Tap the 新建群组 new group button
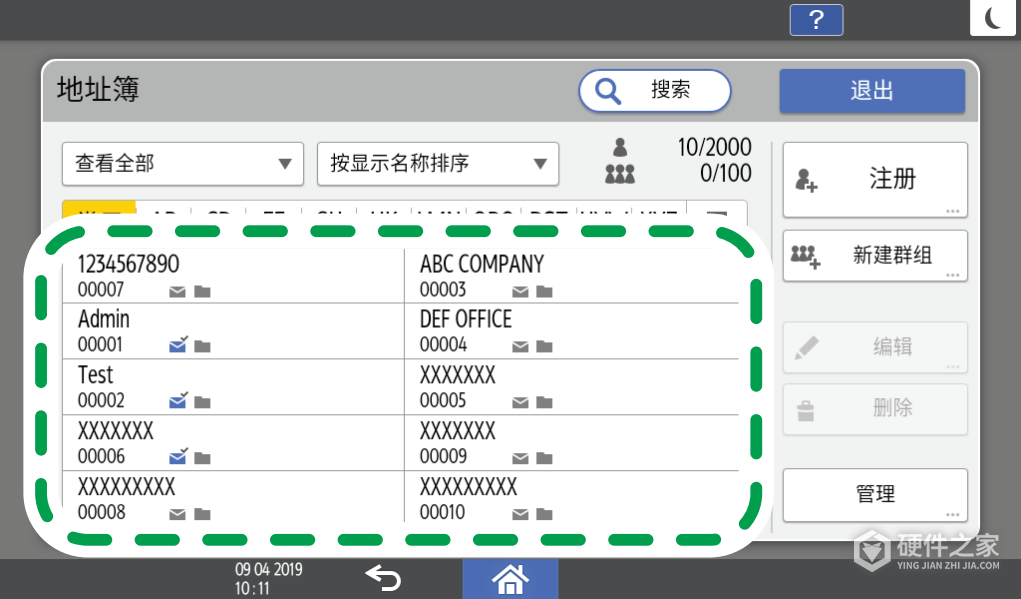 874,256
